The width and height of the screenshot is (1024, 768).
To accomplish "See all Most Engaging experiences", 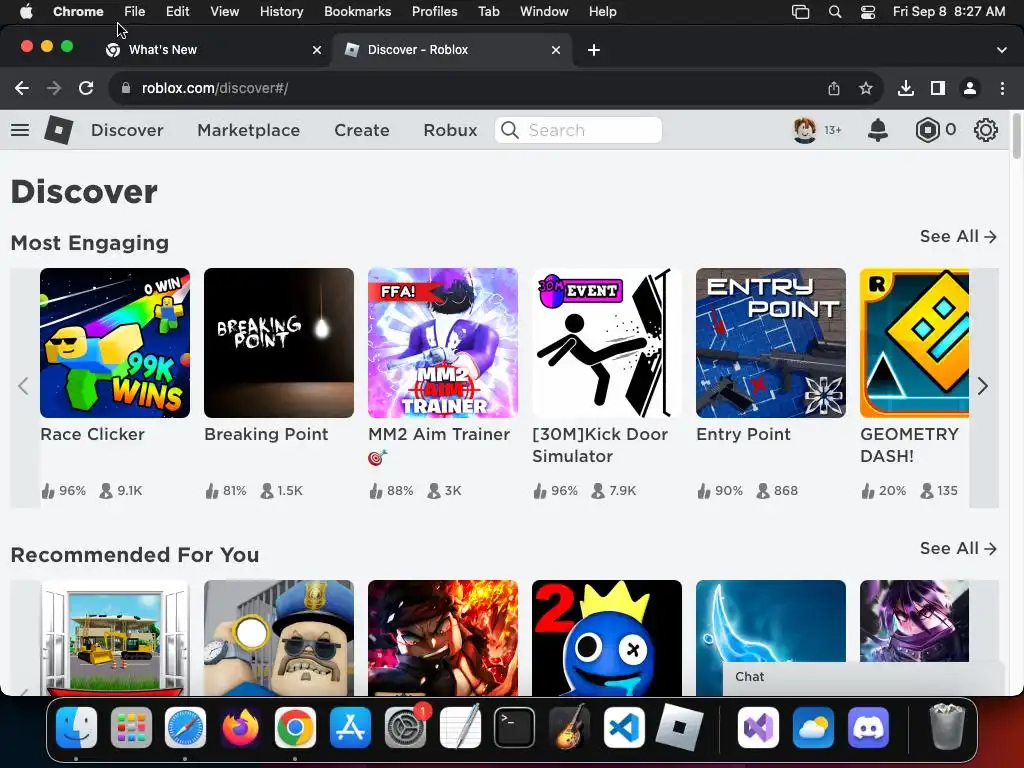I will tap(958, 236).
